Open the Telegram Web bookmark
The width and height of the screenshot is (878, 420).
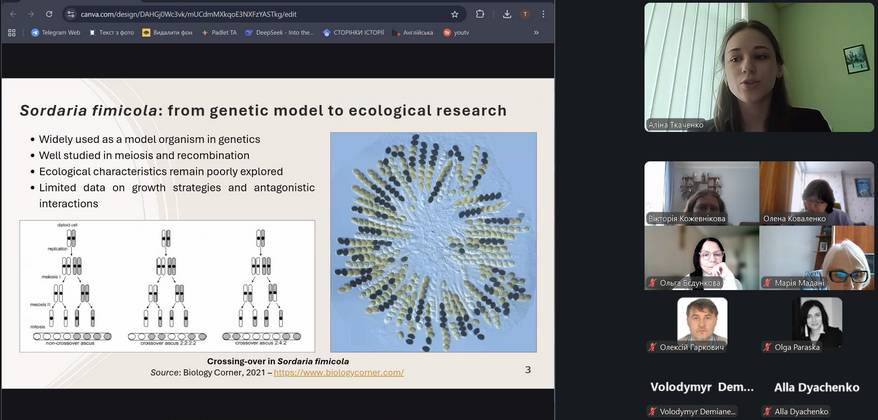pos(55,32)
